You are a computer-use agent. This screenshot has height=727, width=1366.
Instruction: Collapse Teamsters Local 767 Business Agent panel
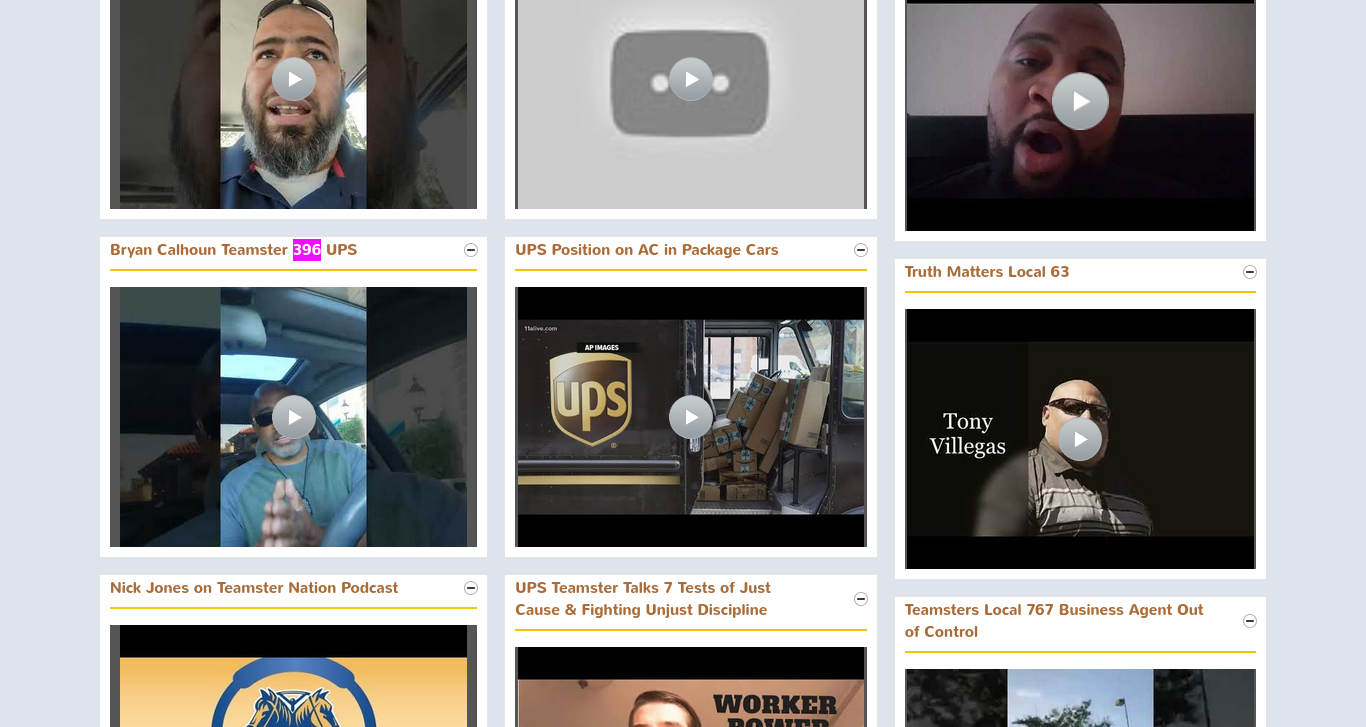1250,621
